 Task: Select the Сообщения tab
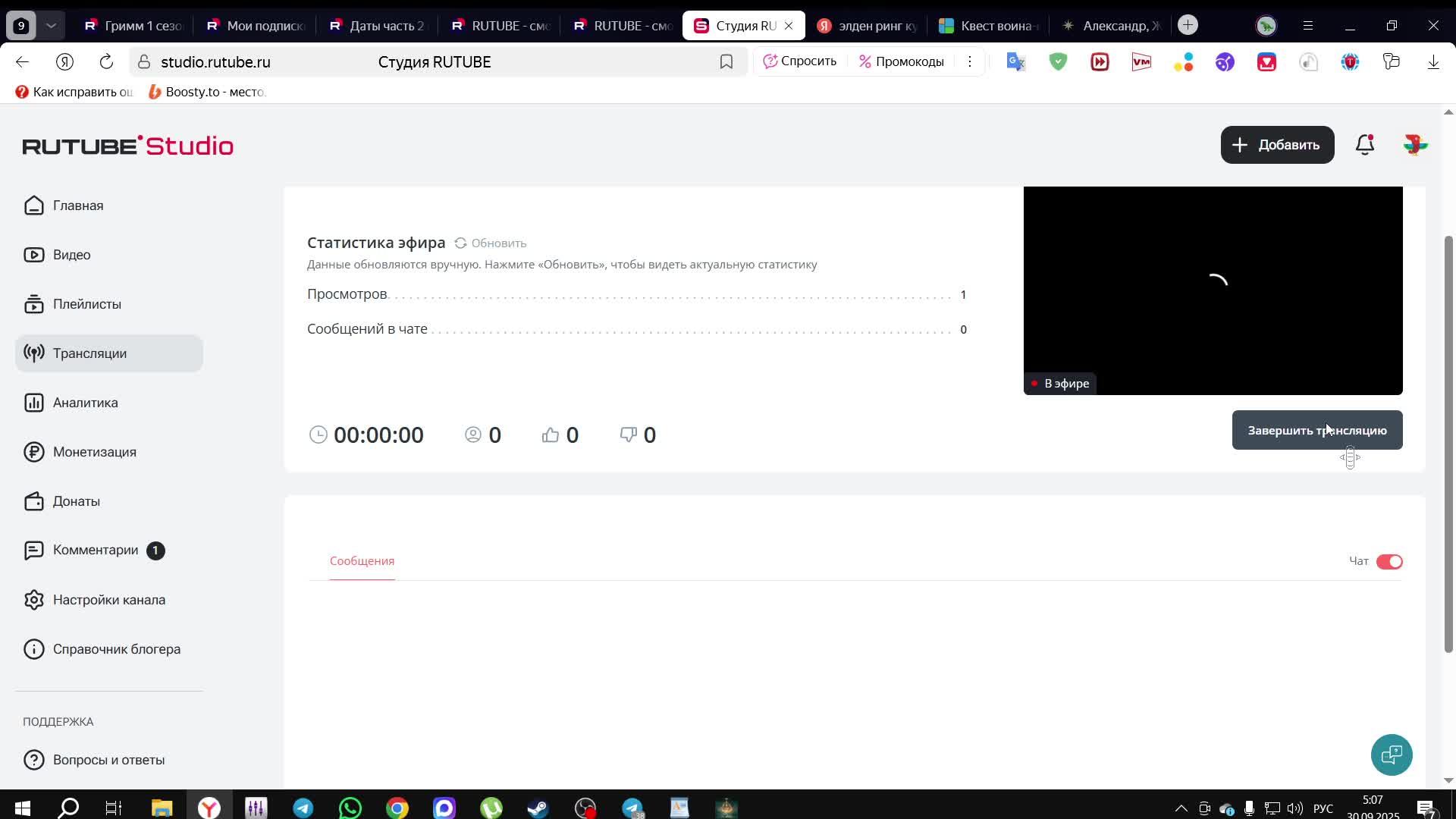pyautogui.click(x=362, y=561)
